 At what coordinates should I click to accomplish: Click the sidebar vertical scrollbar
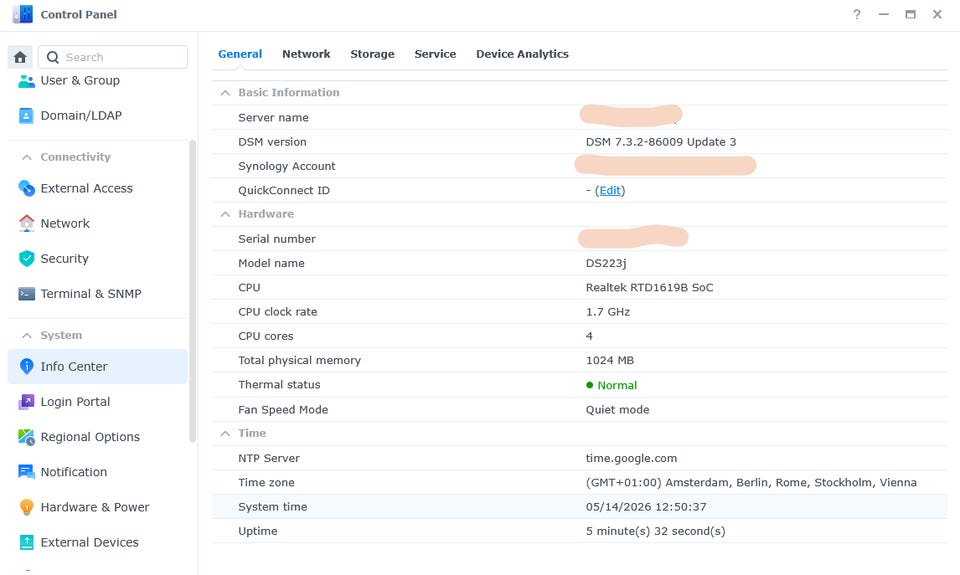click(x=192, y=291)
